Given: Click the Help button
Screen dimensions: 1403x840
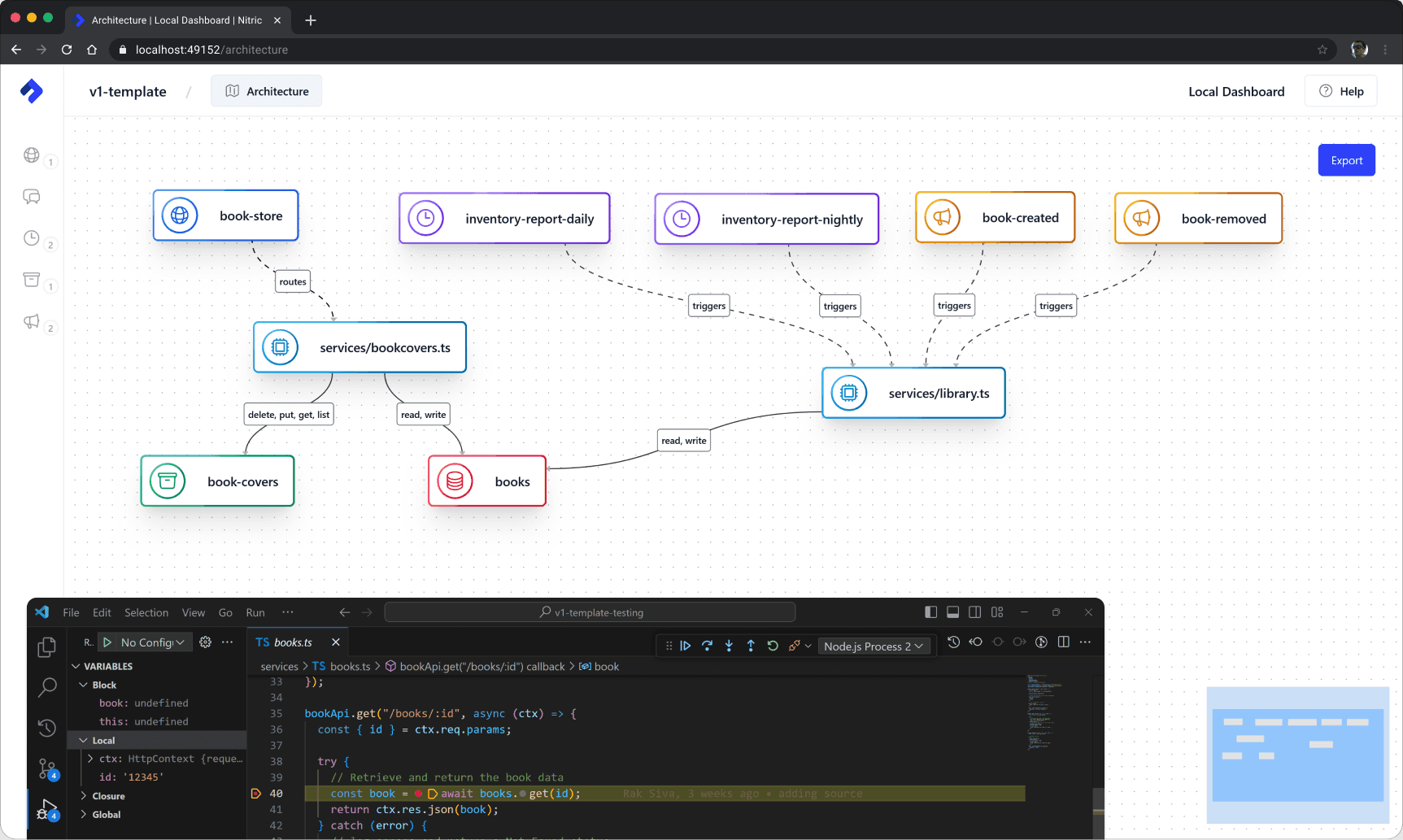Looking at the screenshot, I should [x=1340, y=91].
